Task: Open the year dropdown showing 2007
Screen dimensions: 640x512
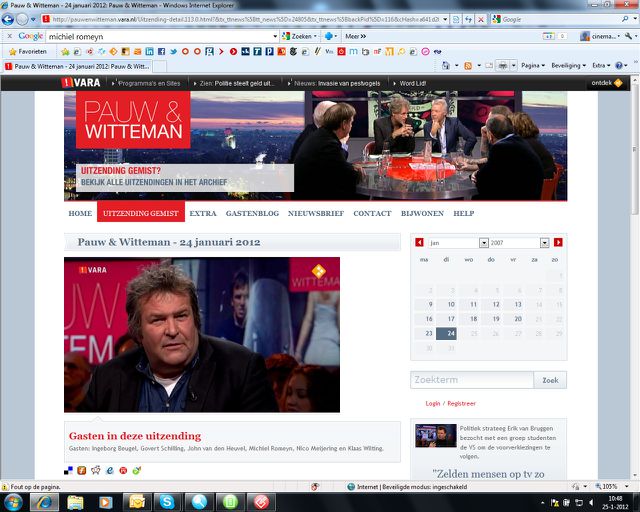Action: [x=544, y=243]
